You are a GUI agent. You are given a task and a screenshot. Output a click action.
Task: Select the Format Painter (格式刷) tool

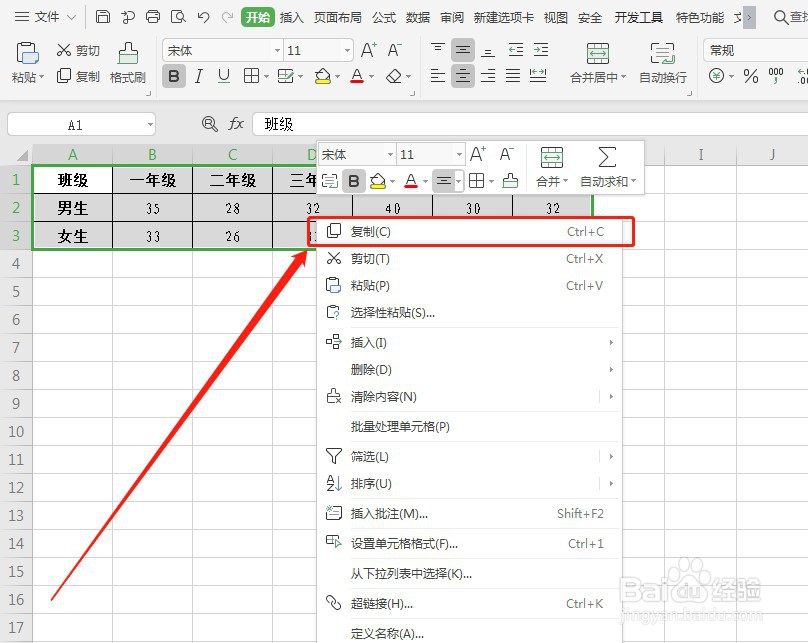pyautogui.click(x=127, y=62)
